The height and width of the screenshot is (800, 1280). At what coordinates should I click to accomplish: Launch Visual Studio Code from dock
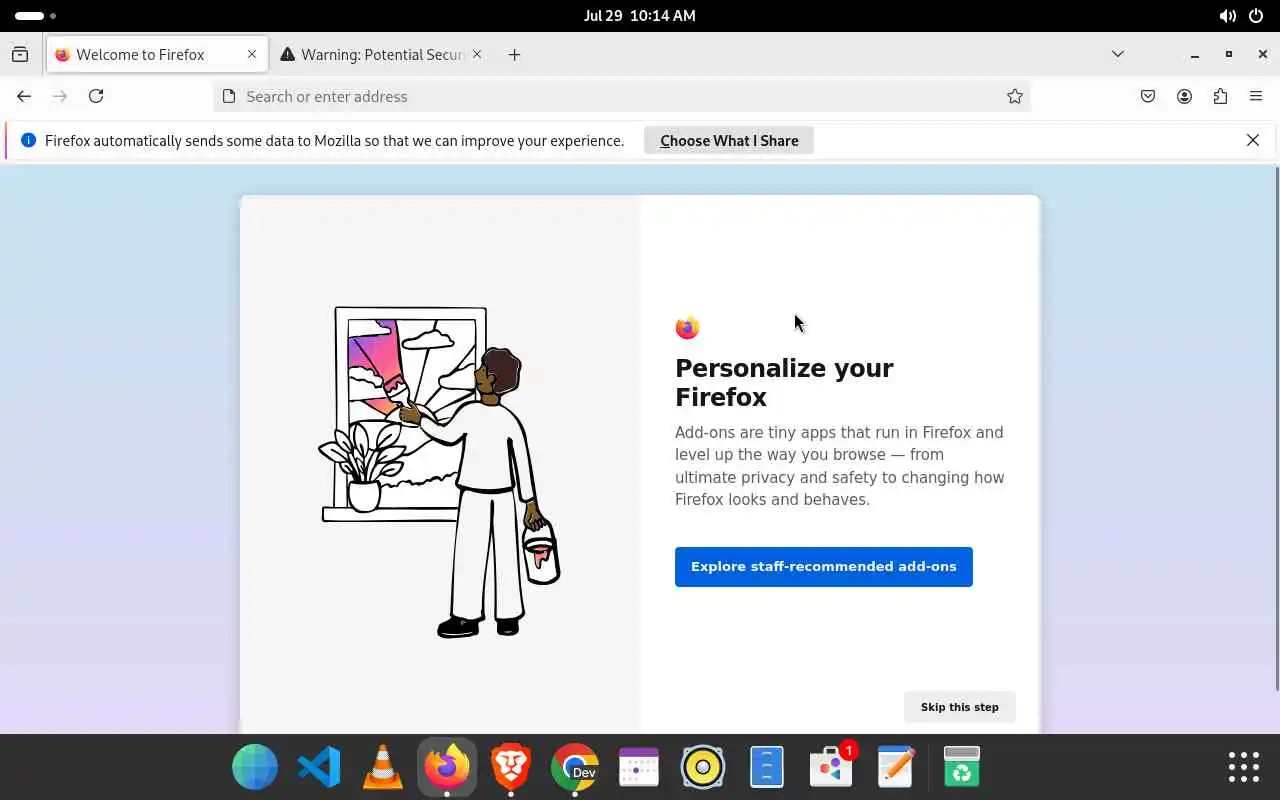point(319,768)
